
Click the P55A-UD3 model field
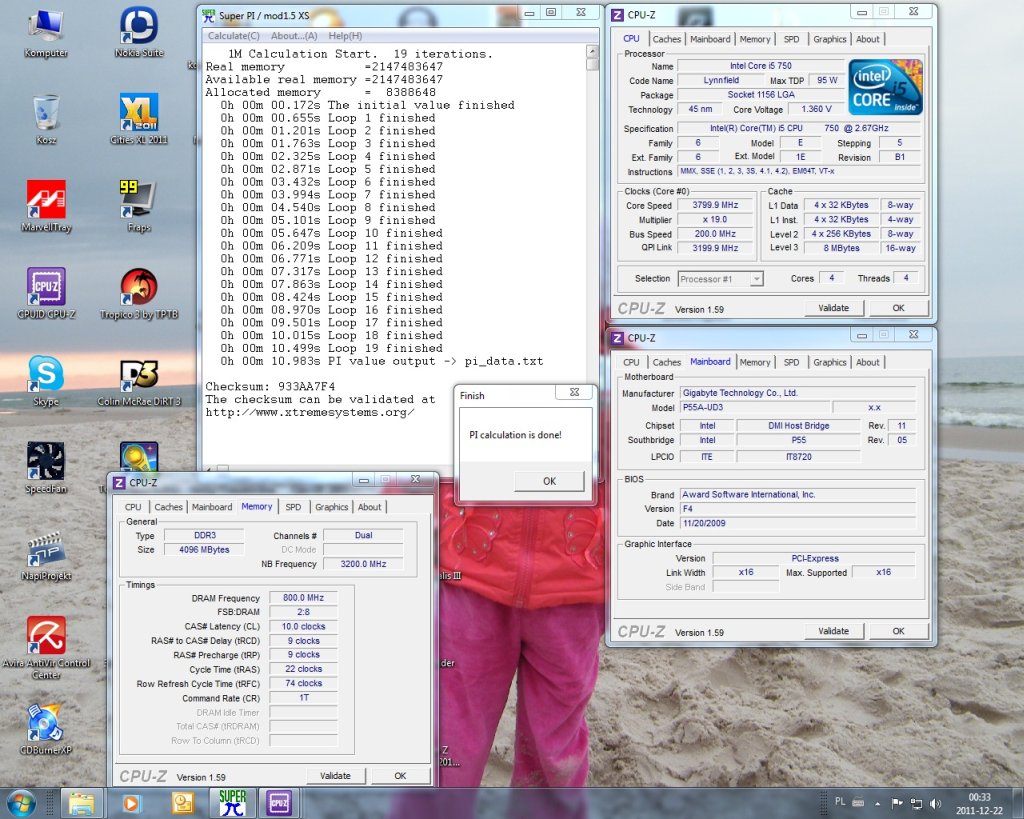coord(754,408)
